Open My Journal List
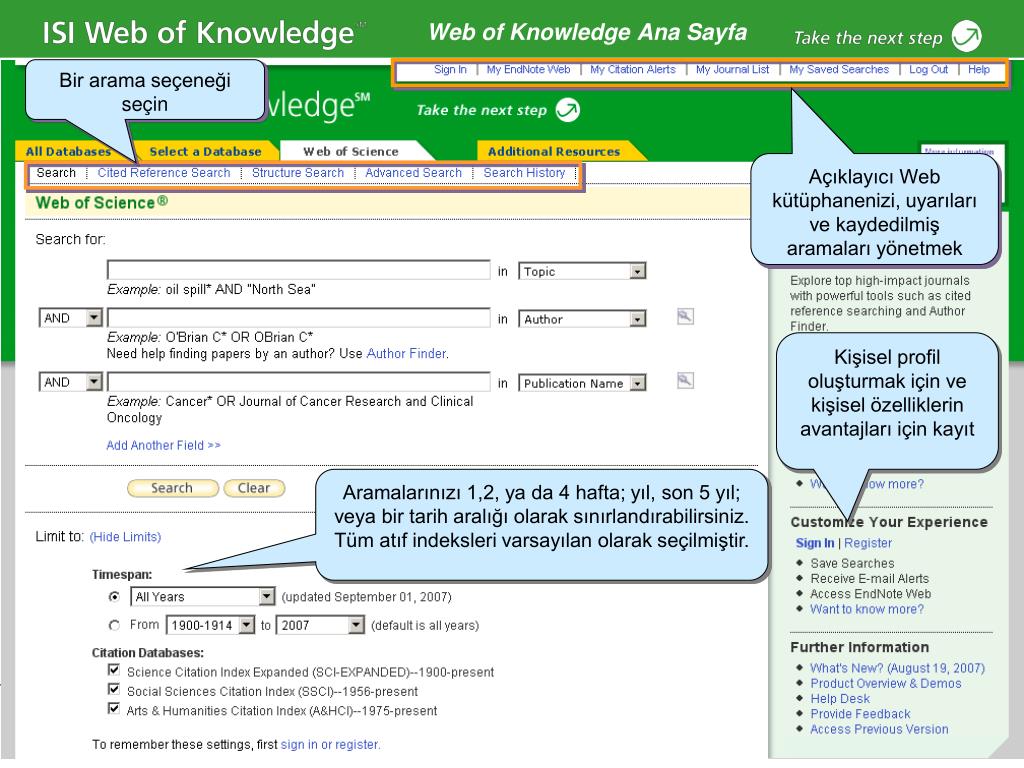Screen dimensions: 1024x768 pos(732,69)
